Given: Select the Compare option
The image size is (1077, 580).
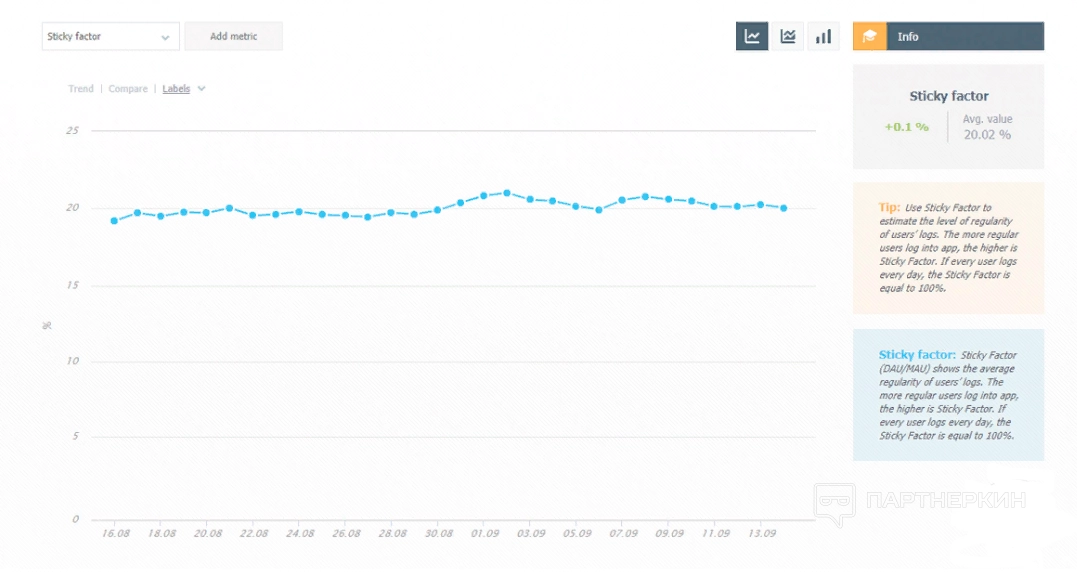Looking at the screenshot, I should point(128,89).
